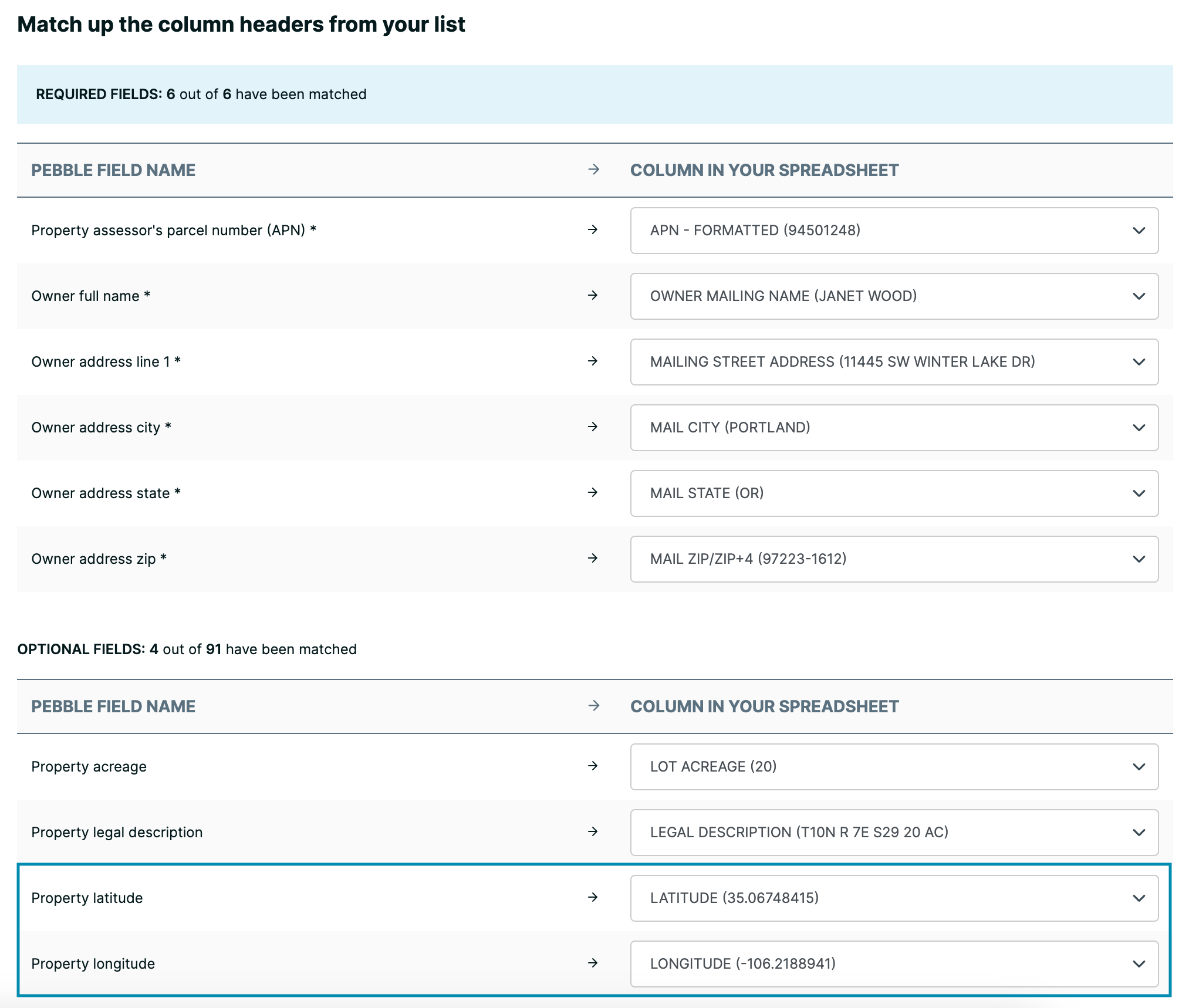Open the LONGITUDE (-106.2188941) dropdown
Viewport: 1189px width, 1008px height.
click(894, 964)
